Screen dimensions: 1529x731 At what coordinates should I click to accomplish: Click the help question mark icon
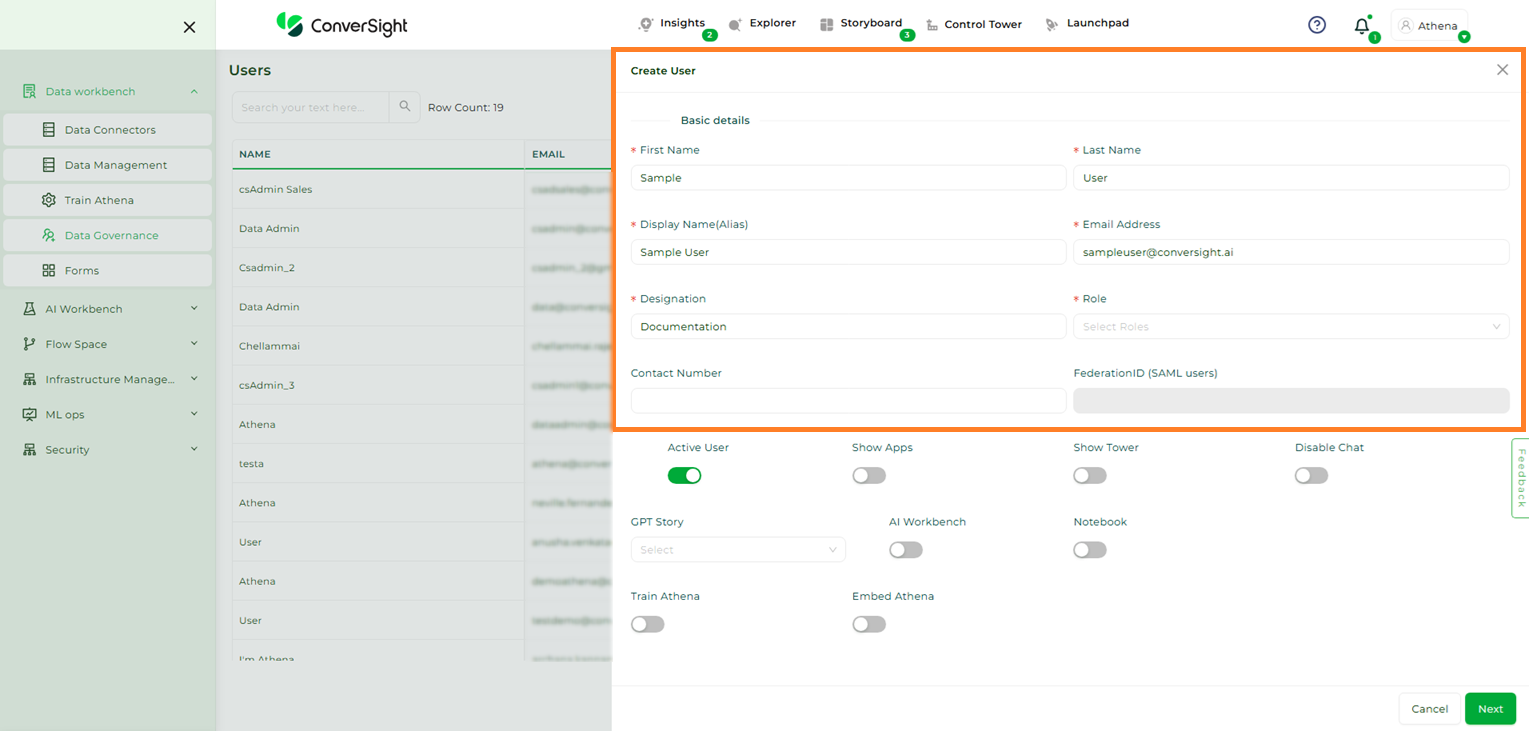1317,25
